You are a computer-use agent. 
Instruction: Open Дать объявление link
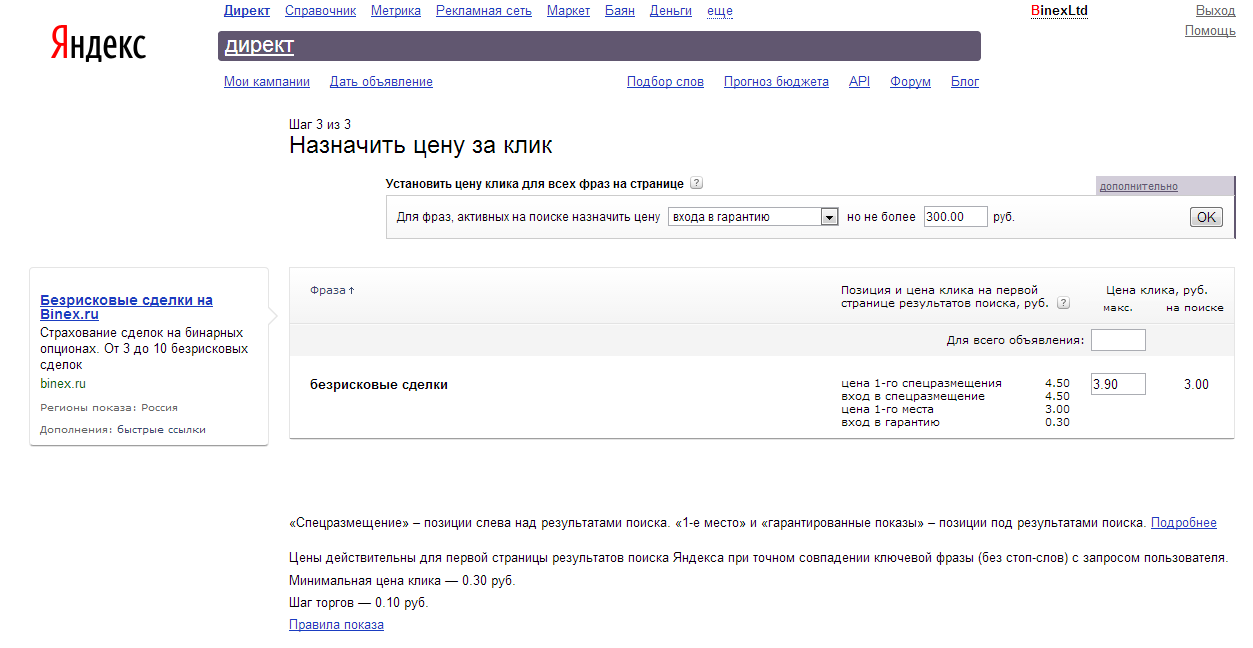381,82
